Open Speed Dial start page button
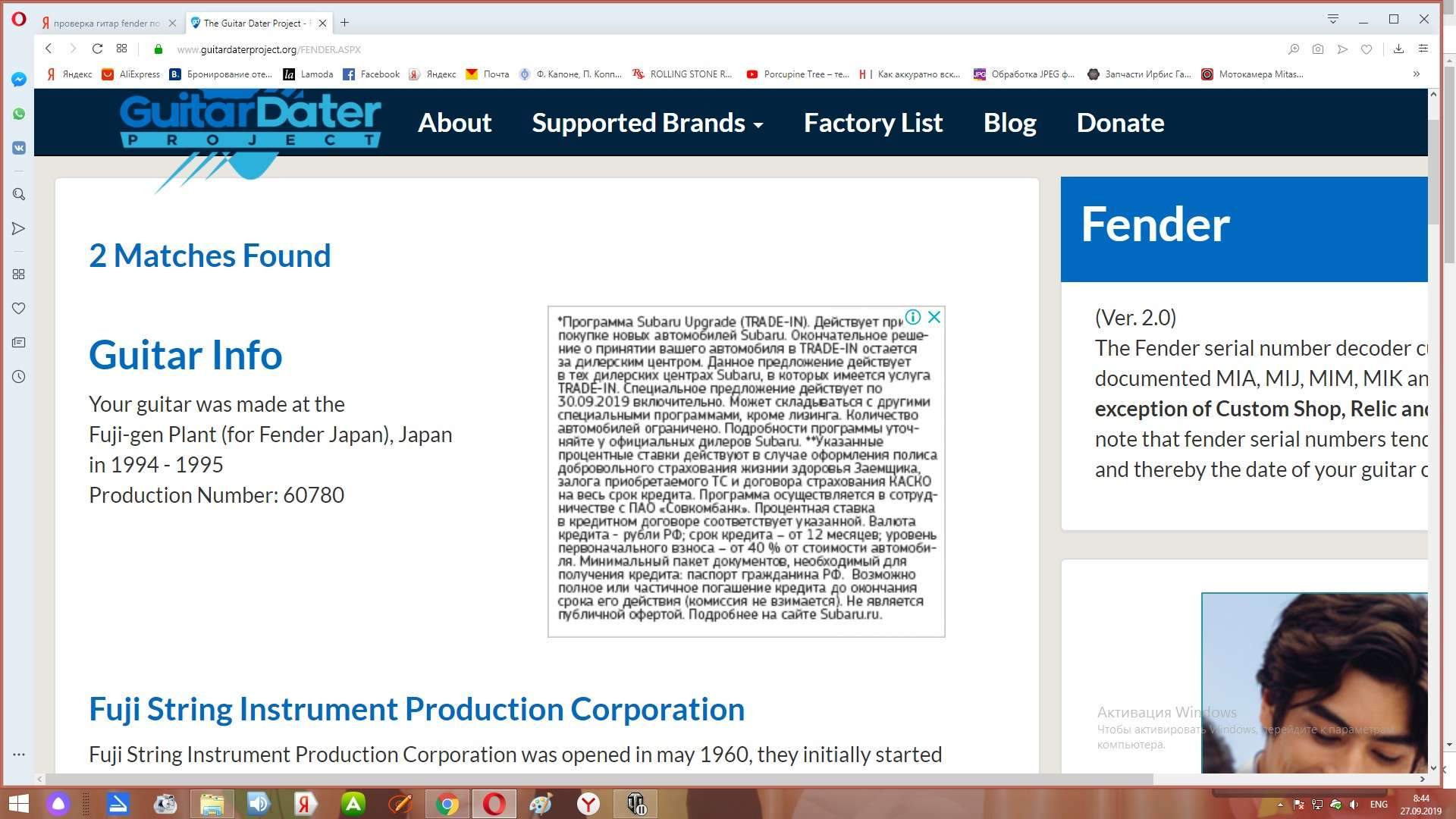The height and width of the screenshot is (819, 1456). coord(121,49)
